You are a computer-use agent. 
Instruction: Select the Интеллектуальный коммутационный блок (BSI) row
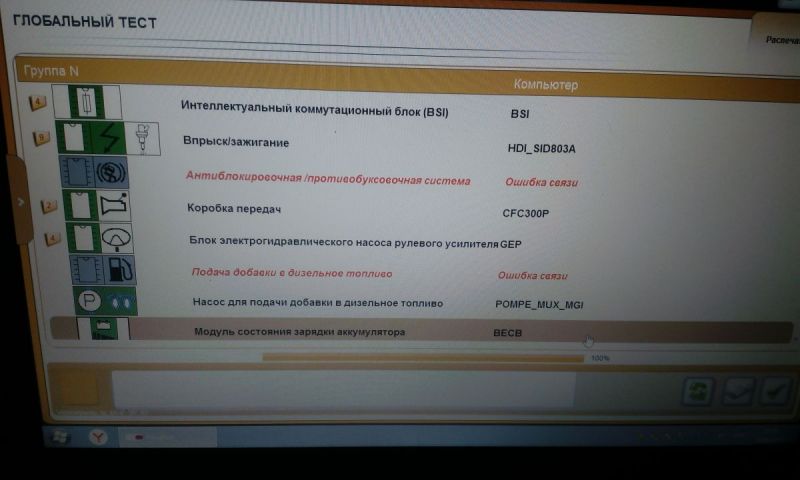pos(314,111)
